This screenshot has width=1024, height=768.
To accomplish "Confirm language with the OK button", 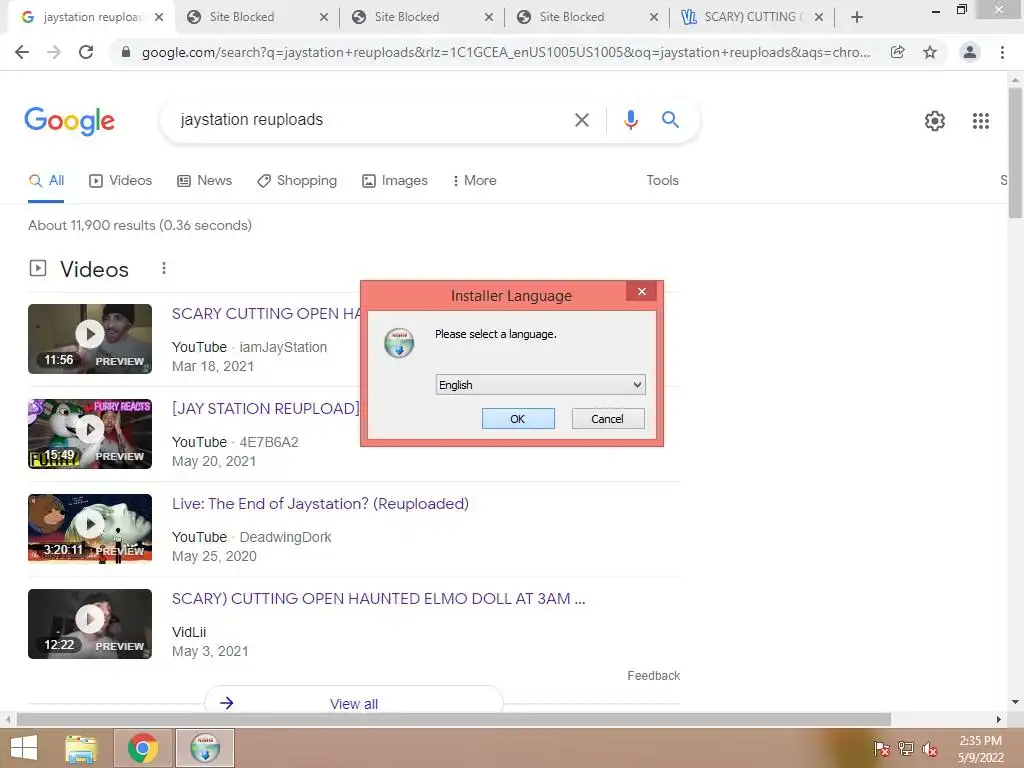I will [x=518, y=419].
